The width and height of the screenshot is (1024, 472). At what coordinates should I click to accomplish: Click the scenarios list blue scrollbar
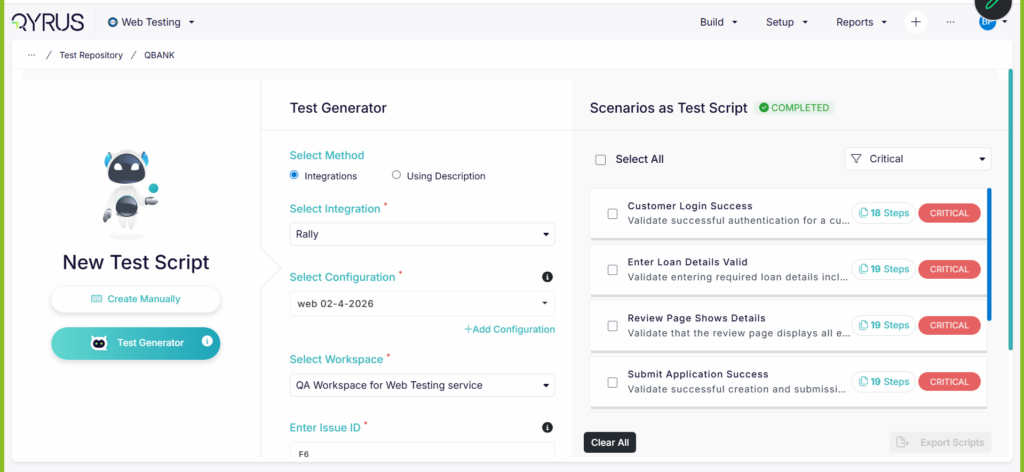(989, 255)
